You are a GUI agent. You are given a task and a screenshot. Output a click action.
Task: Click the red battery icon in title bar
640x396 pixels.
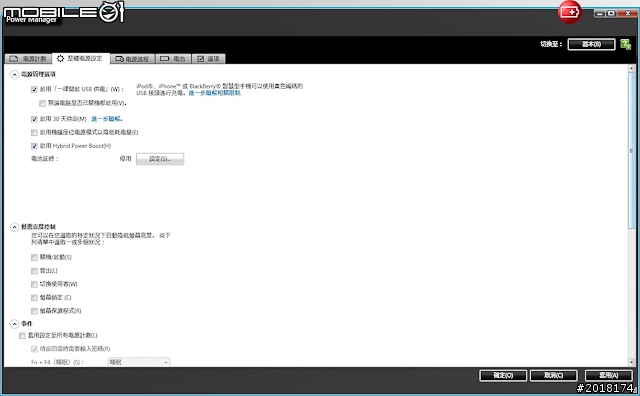click(570, 12)
